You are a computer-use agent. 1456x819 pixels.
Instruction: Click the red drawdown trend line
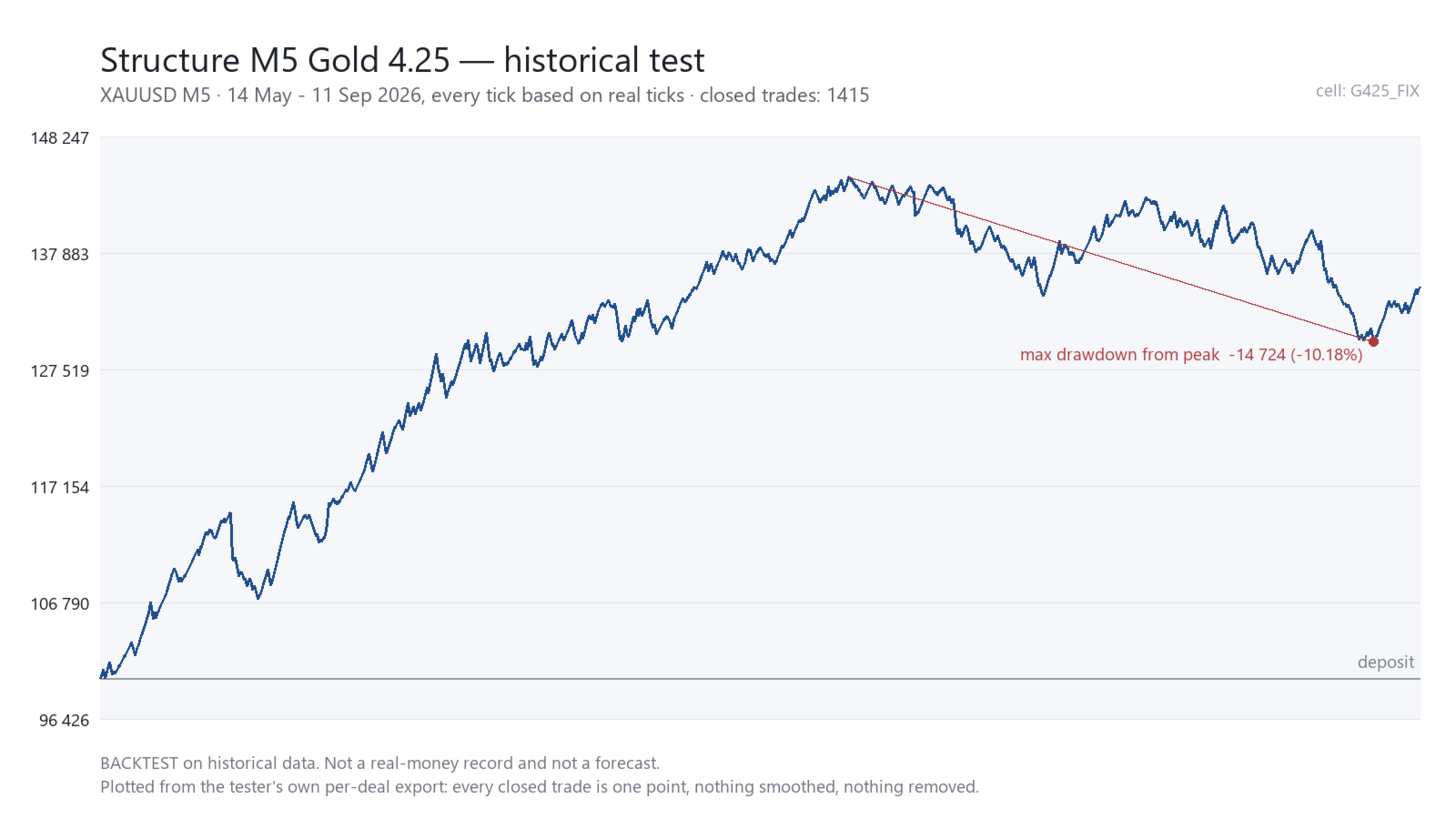1110,259
